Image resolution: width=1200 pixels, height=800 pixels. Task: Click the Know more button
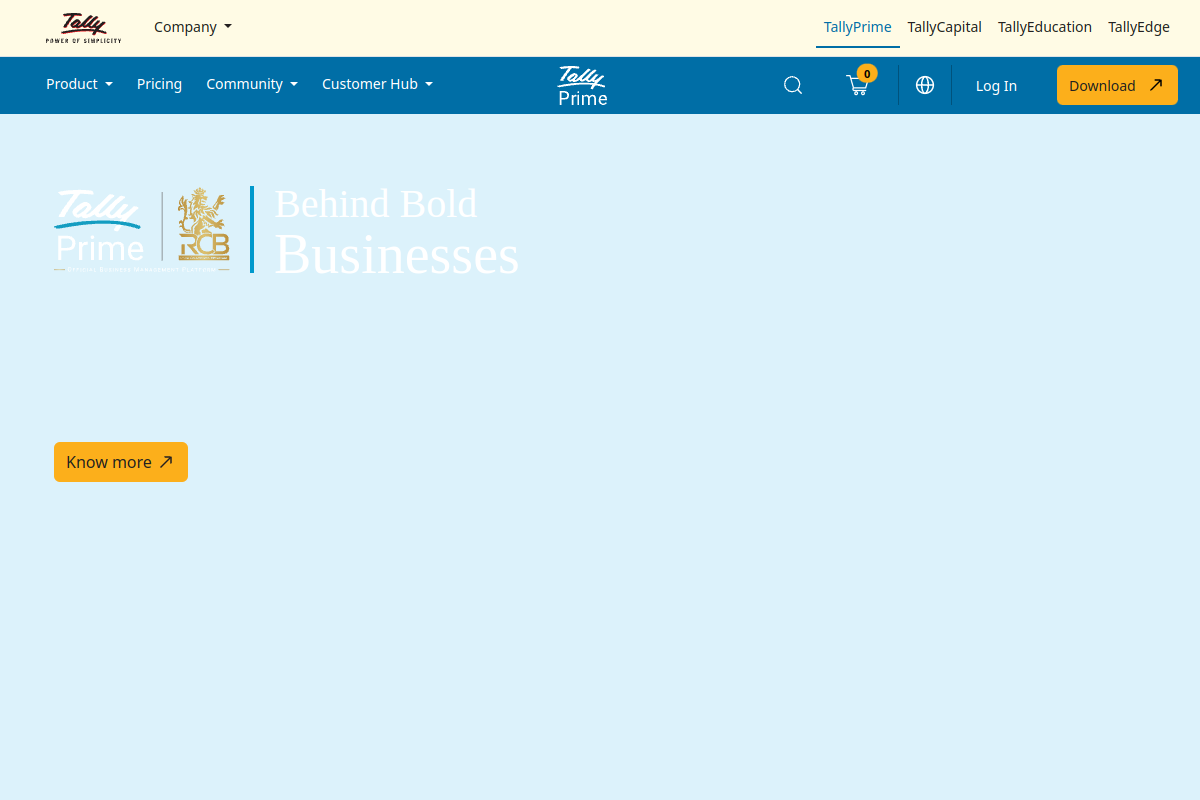pos(121,462)
